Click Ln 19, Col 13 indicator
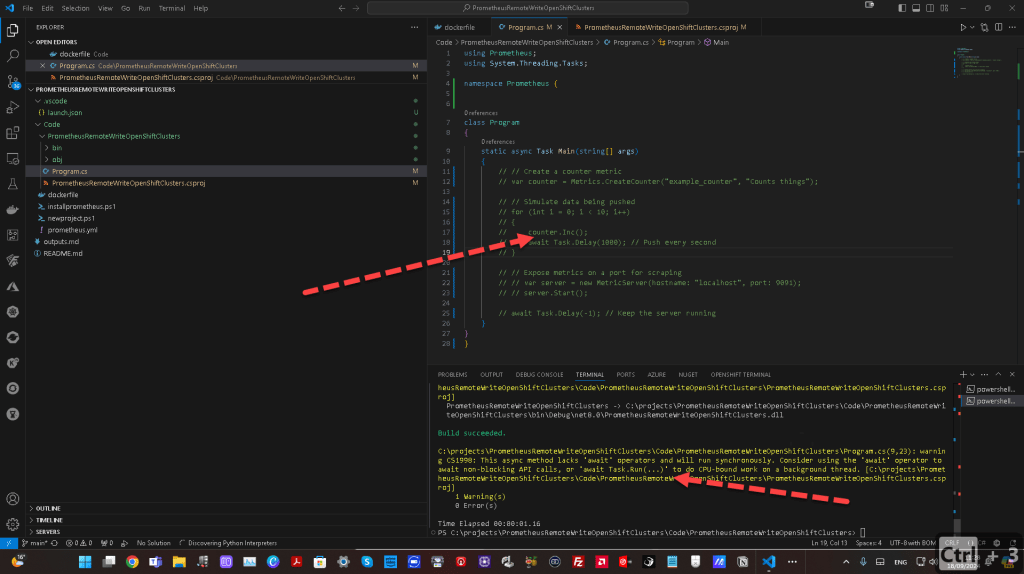 pos(829,543)
